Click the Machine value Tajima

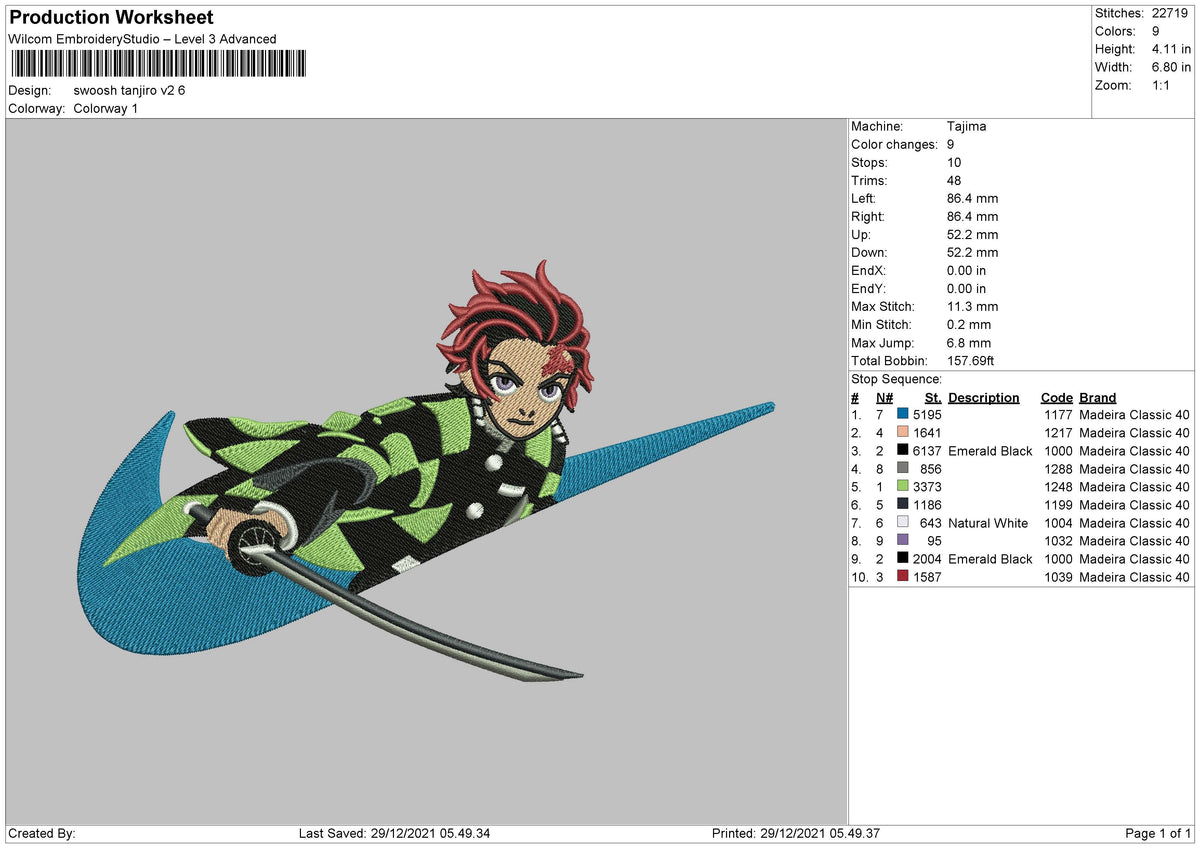click(x=967, y=126)
